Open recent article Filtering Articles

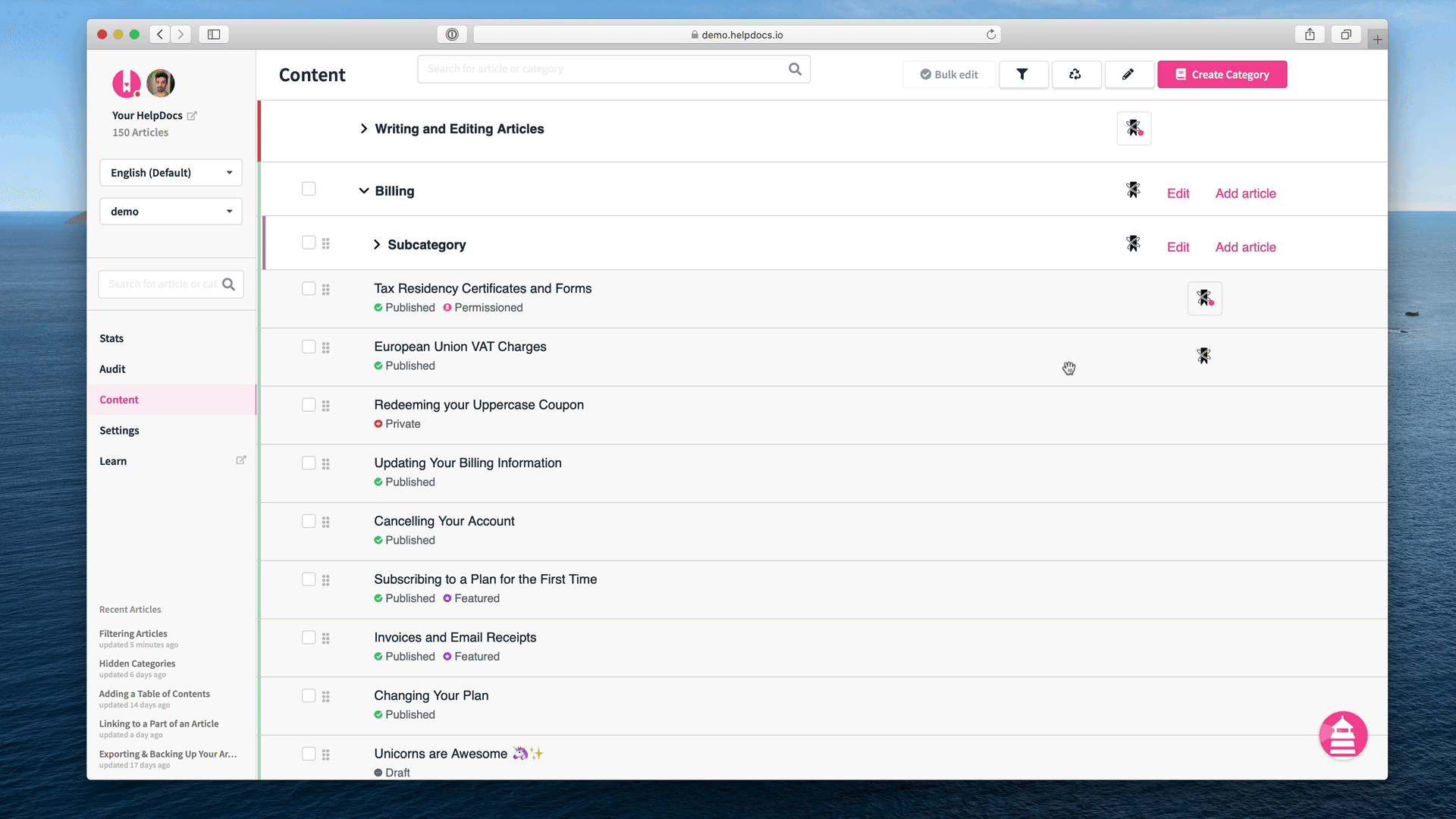(133, 634)
